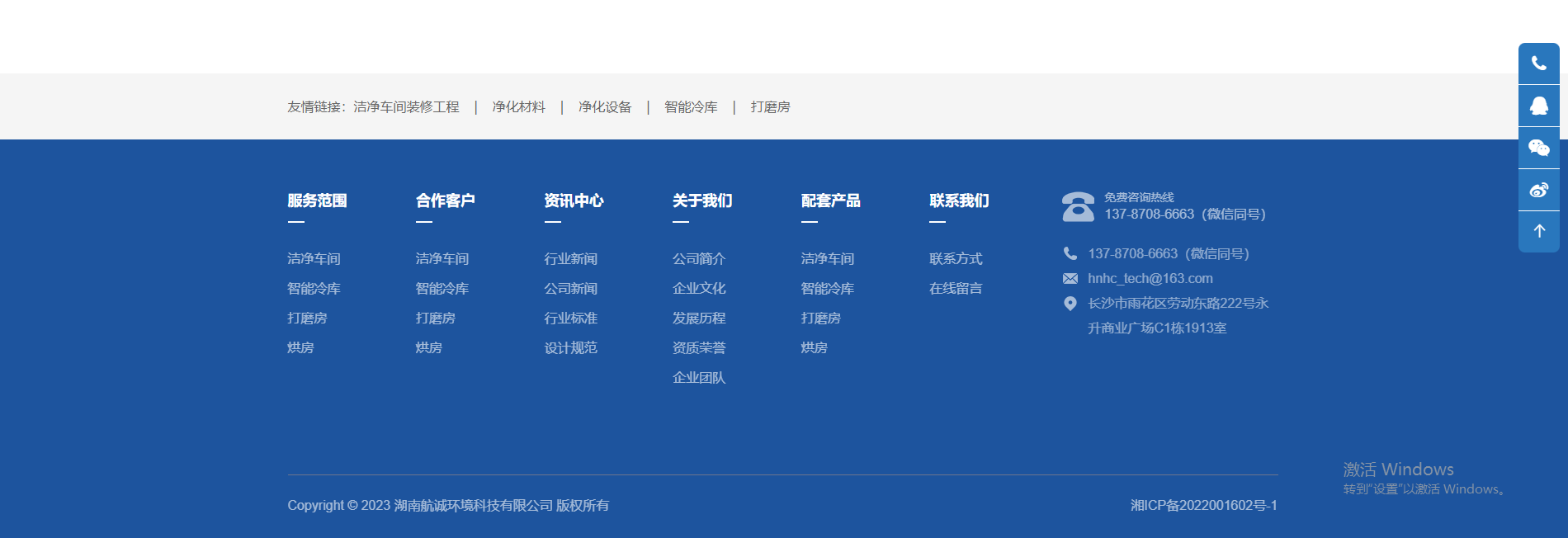
Task: View 公司简介 under 关于我们
Action: [x=699, y=259]
